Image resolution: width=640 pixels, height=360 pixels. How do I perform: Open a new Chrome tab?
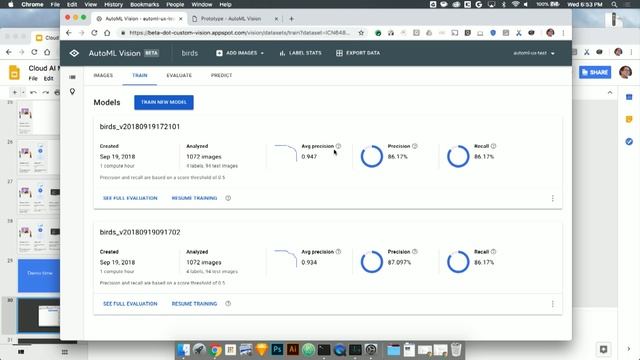291,19
